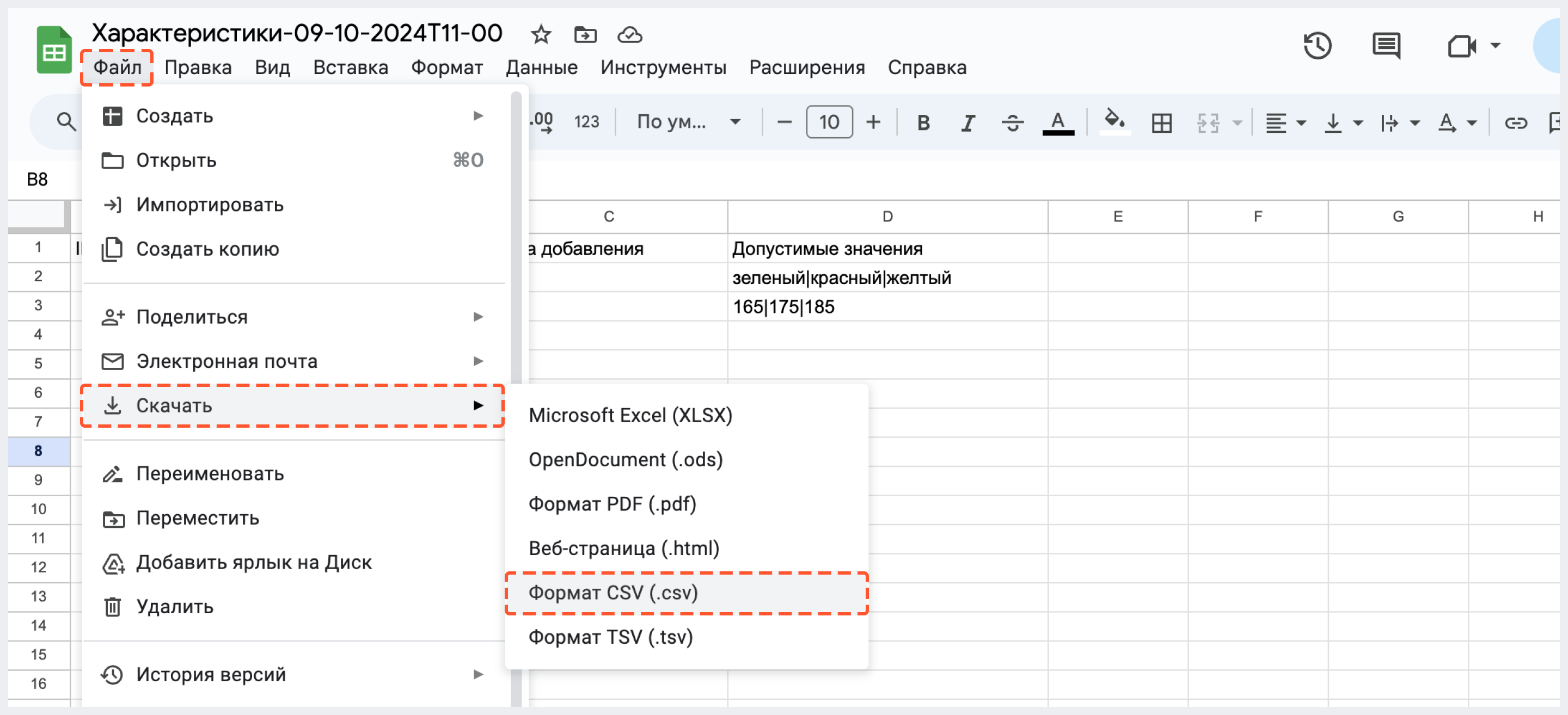The width and height of the screenshot is (1568, 715).
Task: Expand История версий submenu
Action: 293,674
